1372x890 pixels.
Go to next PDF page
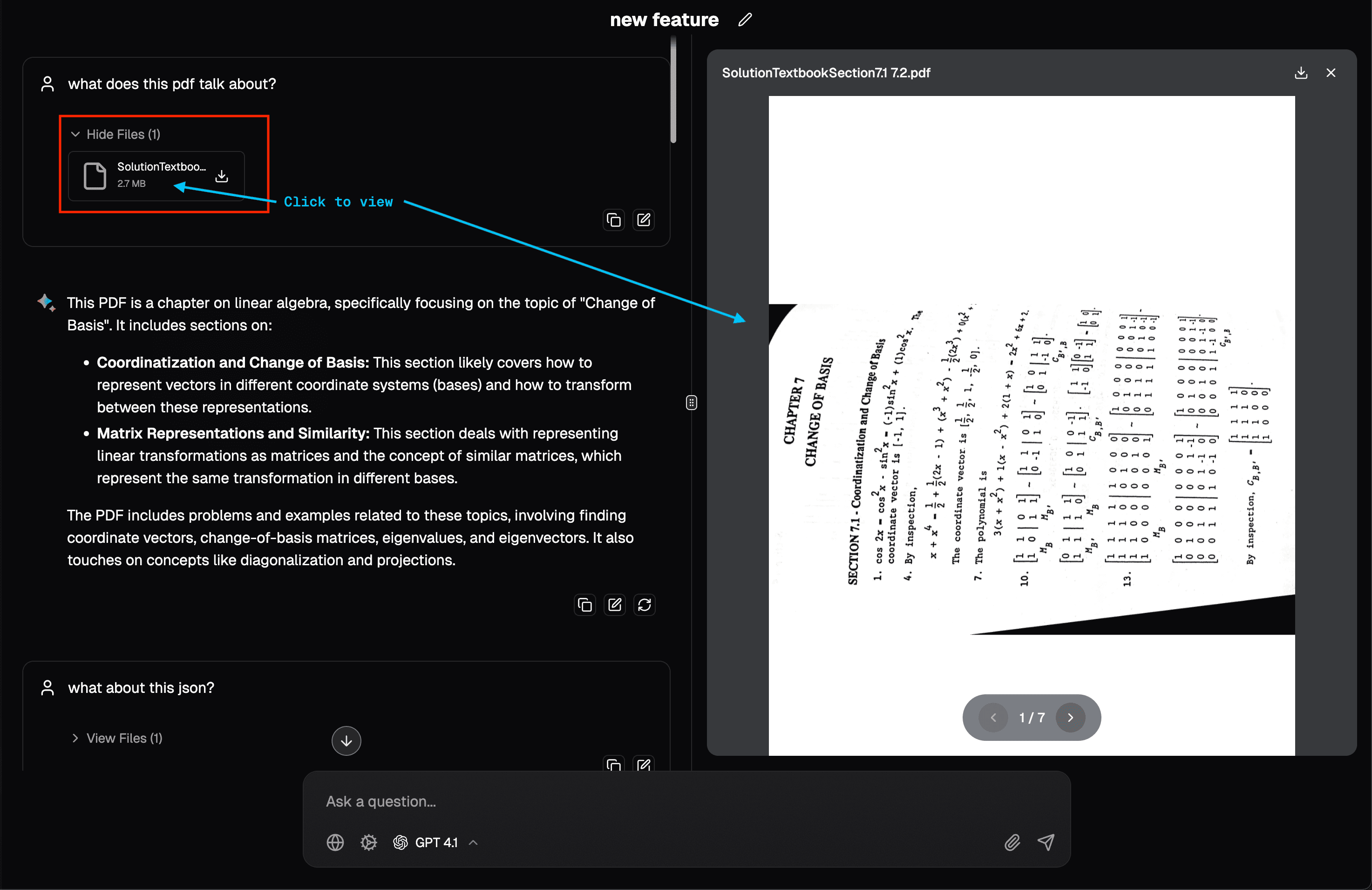1071,718
